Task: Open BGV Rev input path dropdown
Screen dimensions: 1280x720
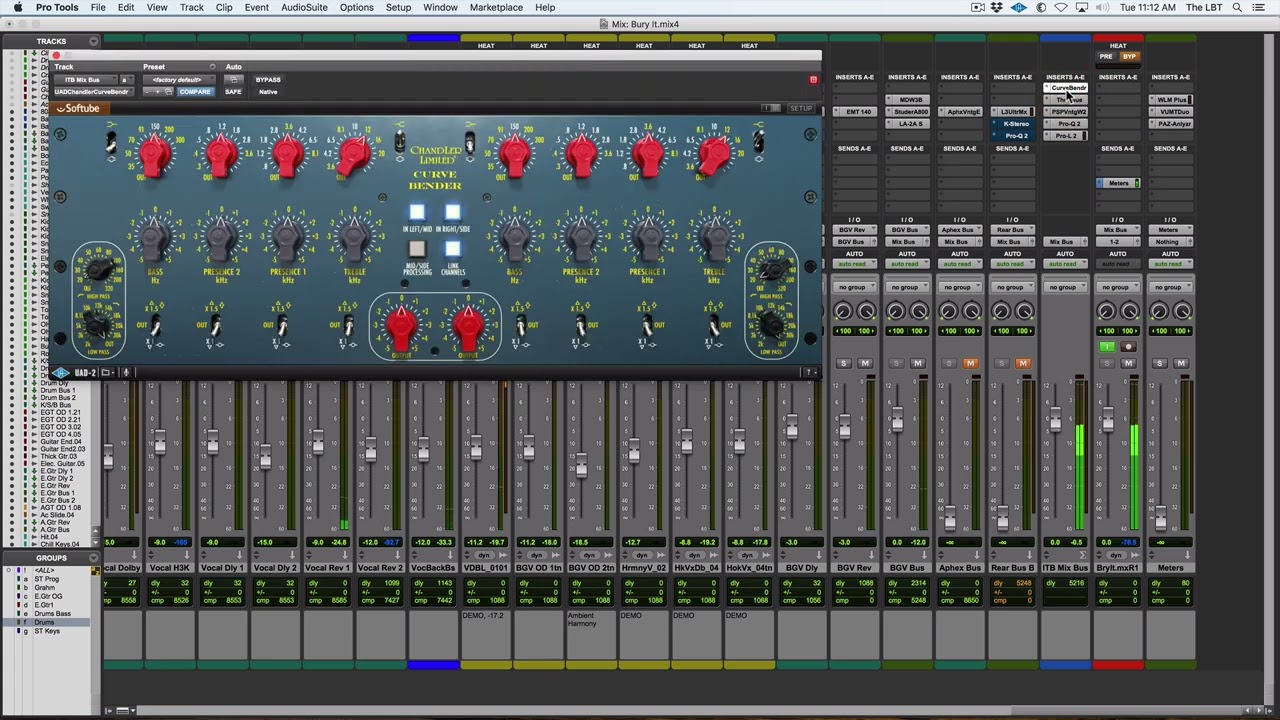Action: pyautogui.click(x=853, y=230)
